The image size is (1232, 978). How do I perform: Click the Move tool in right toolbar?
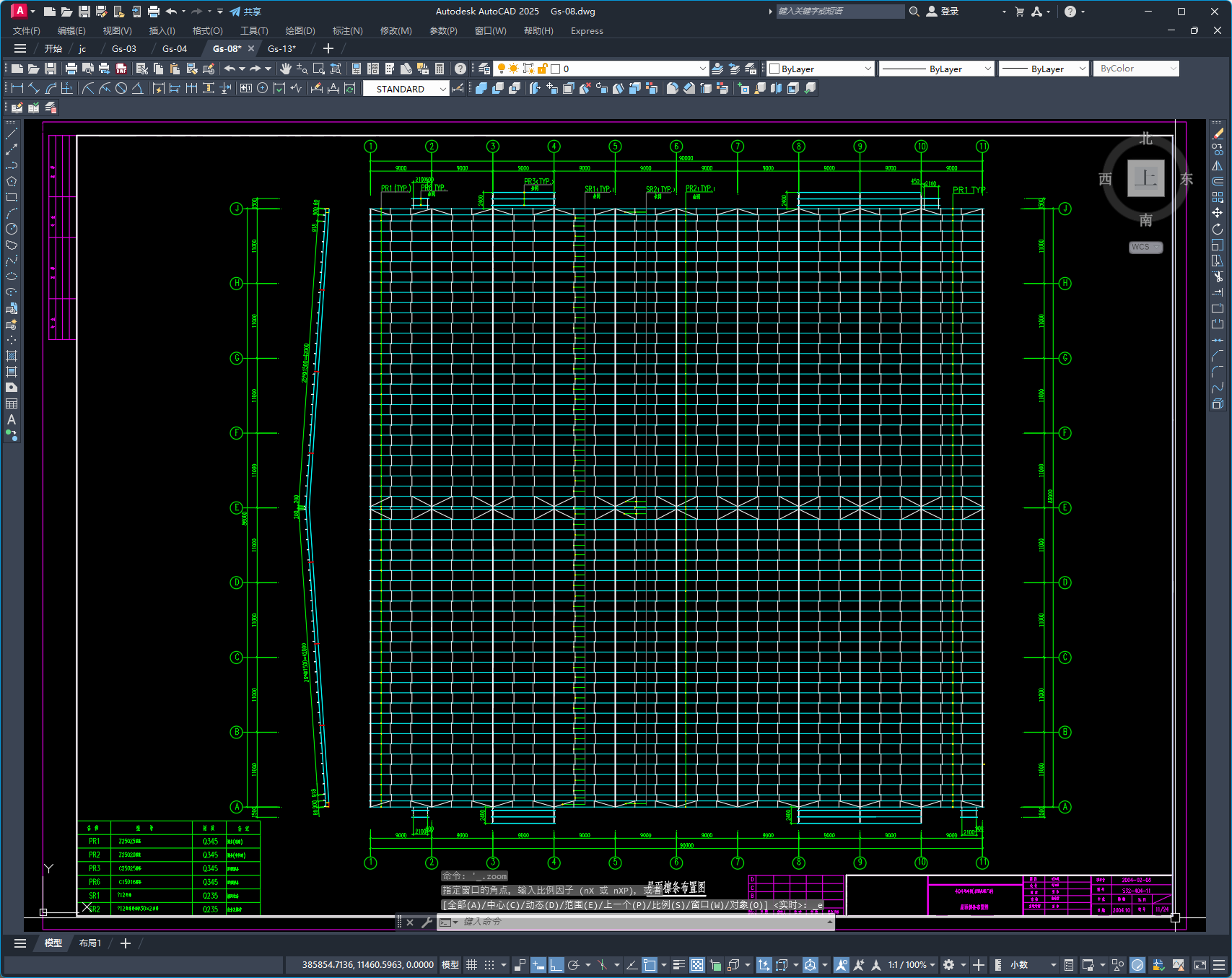click(x=1218, y=213)
